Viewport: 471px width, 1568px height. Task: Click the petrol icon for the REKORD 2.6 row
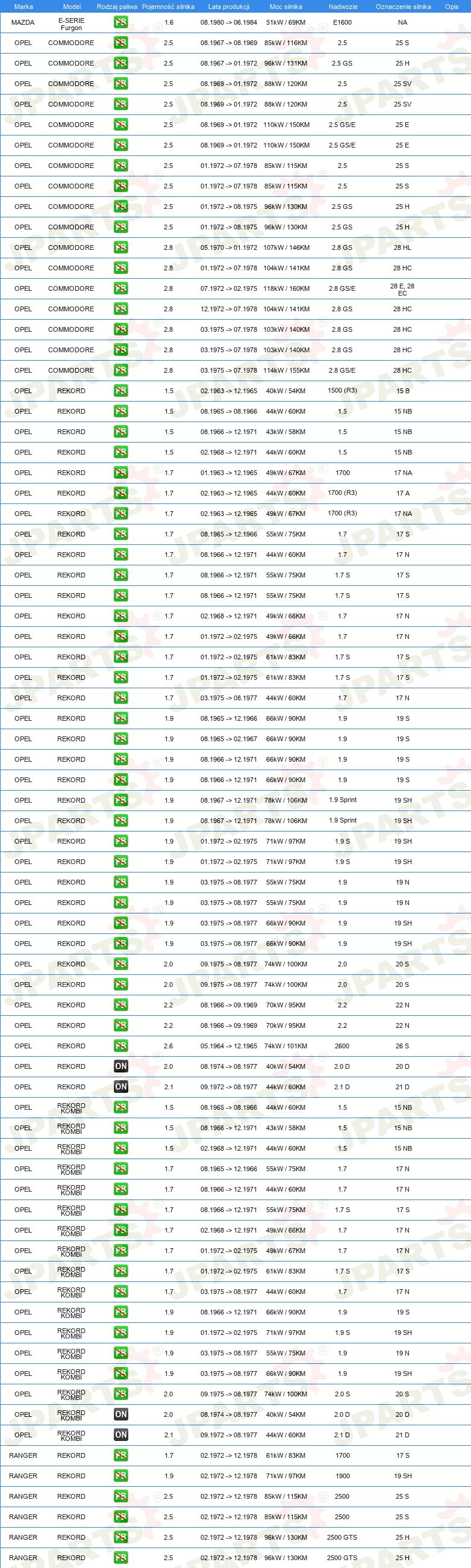coord(121,1046)
